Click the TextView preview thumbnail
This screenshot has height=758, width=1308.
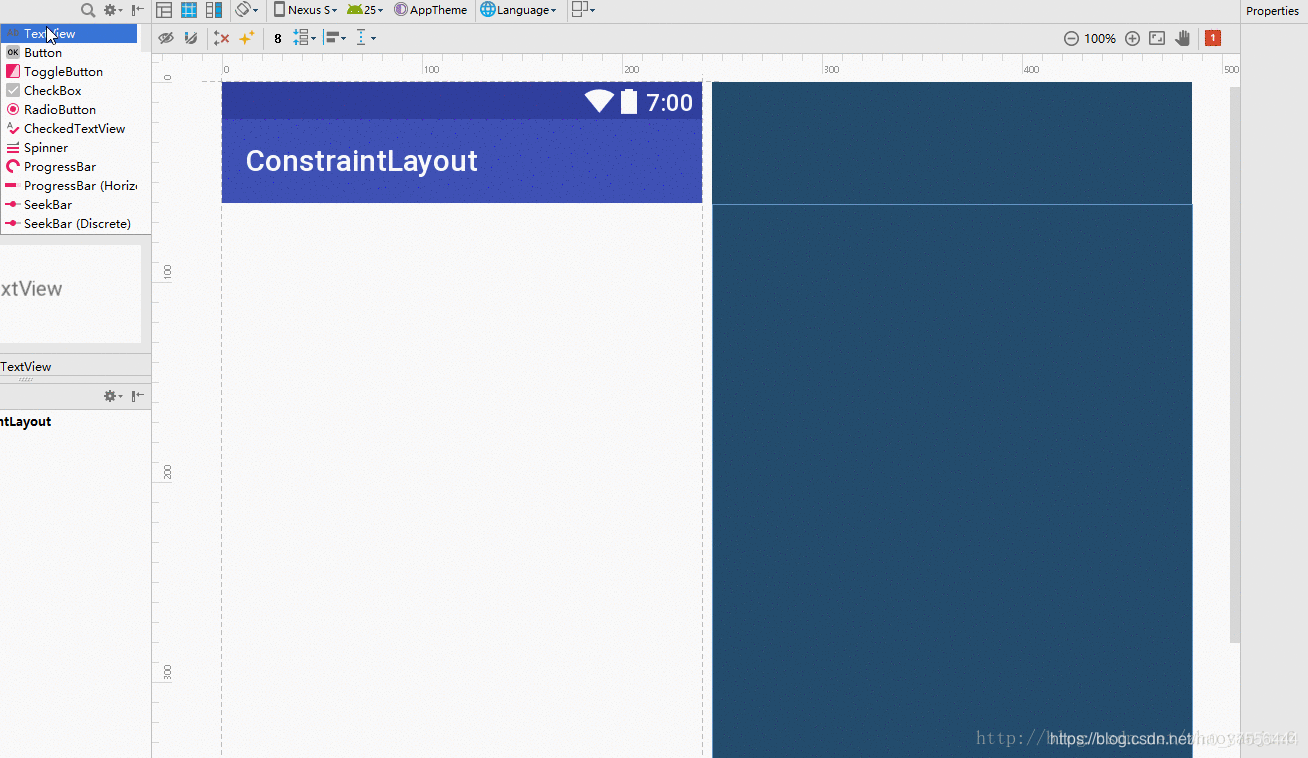(x=70, y=294)
